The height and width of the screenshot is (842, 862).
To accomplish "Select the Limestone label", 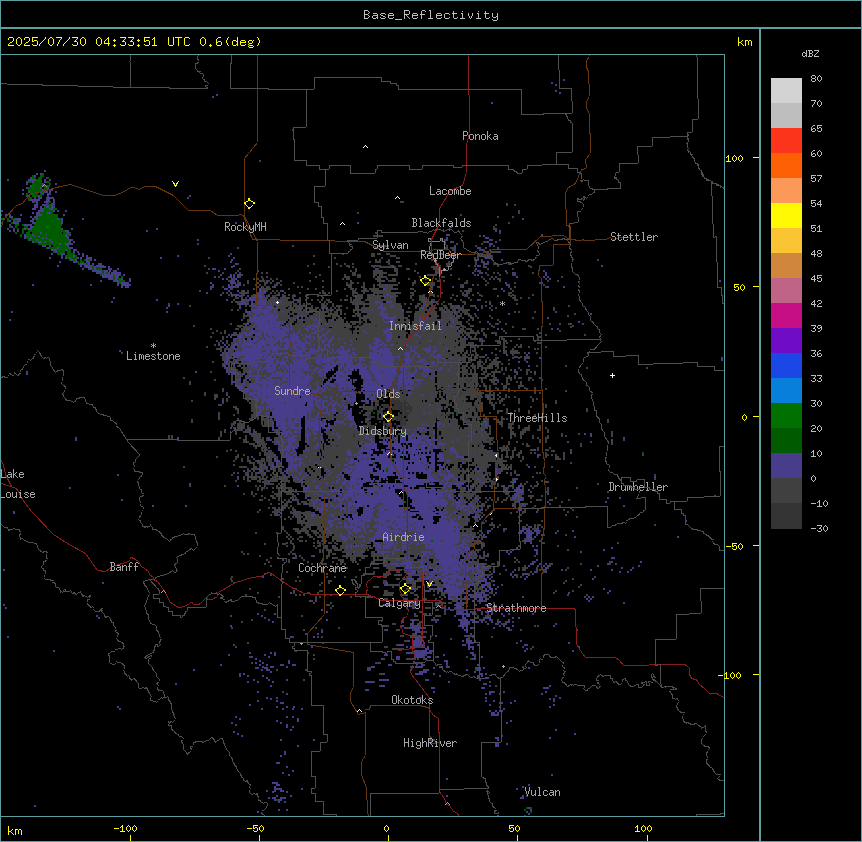I will tap(153, 356).
